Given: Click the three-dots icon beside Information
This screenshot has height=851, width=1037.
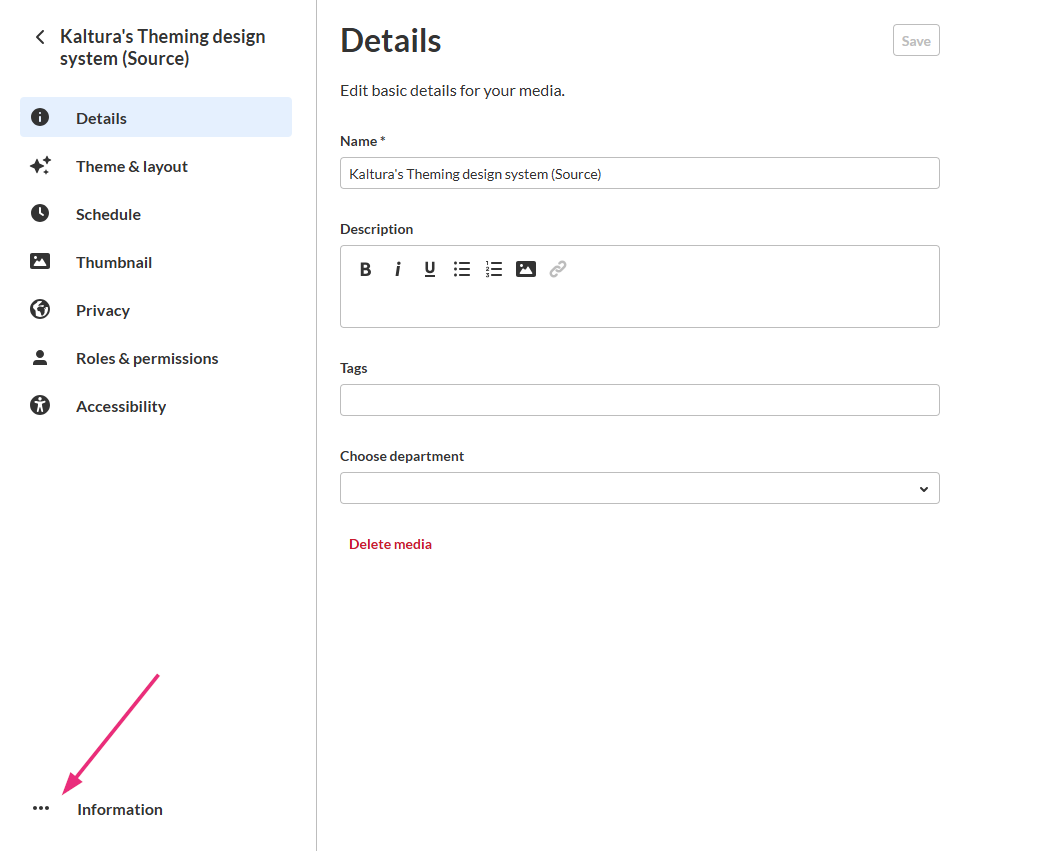Looking at the screenshot, I should (41, 808).
